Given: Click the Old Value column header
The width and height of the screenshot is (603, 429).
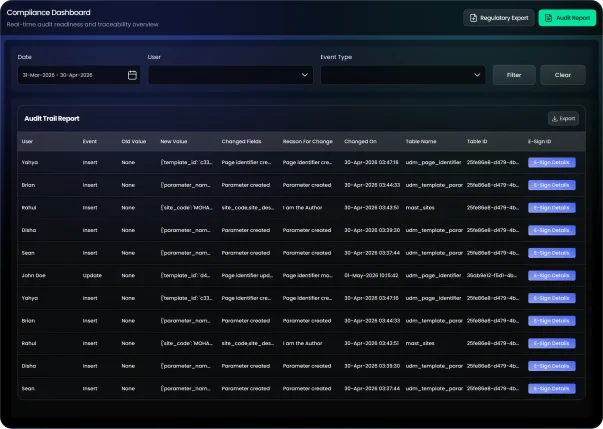Looking at the screenshot, I should [134, 141].
